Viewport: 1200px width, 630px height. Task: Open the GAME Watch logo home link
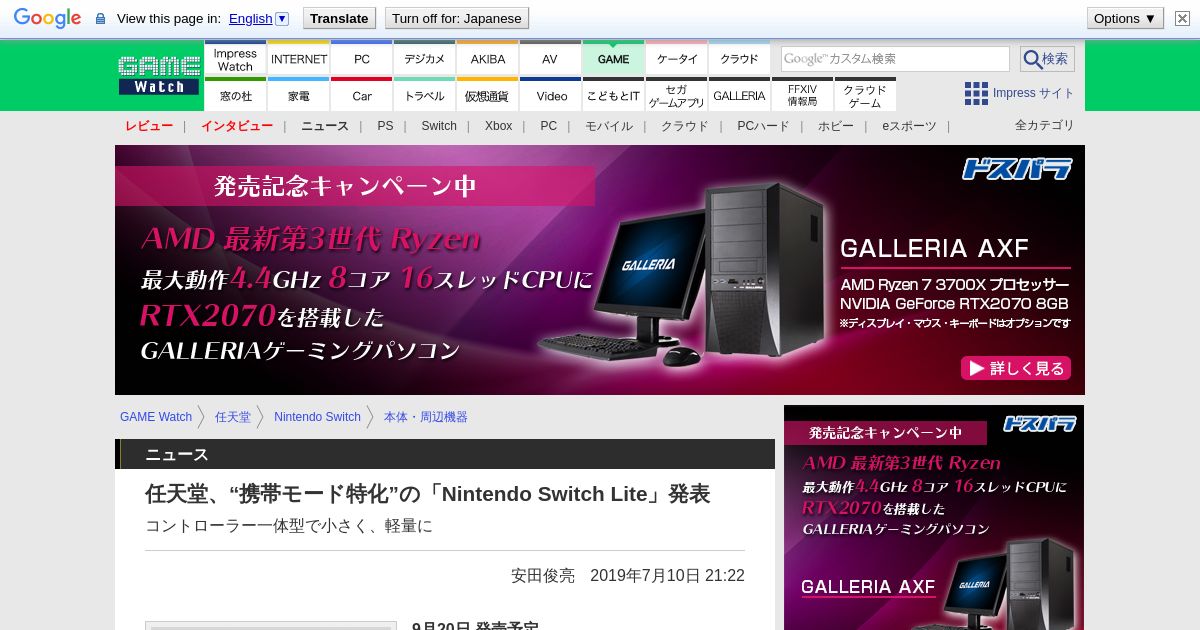[x=159, y=76]
